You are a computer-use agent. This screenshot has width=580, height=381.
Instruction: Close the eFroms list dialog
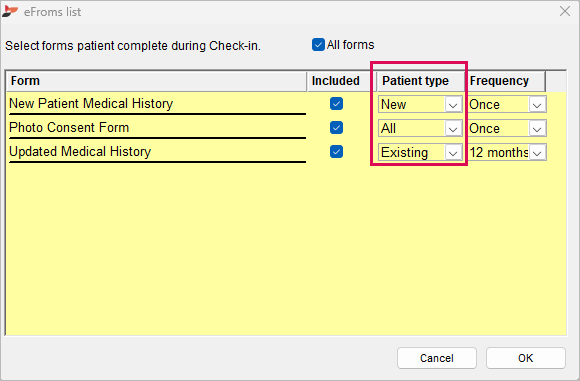coord(565,11)
